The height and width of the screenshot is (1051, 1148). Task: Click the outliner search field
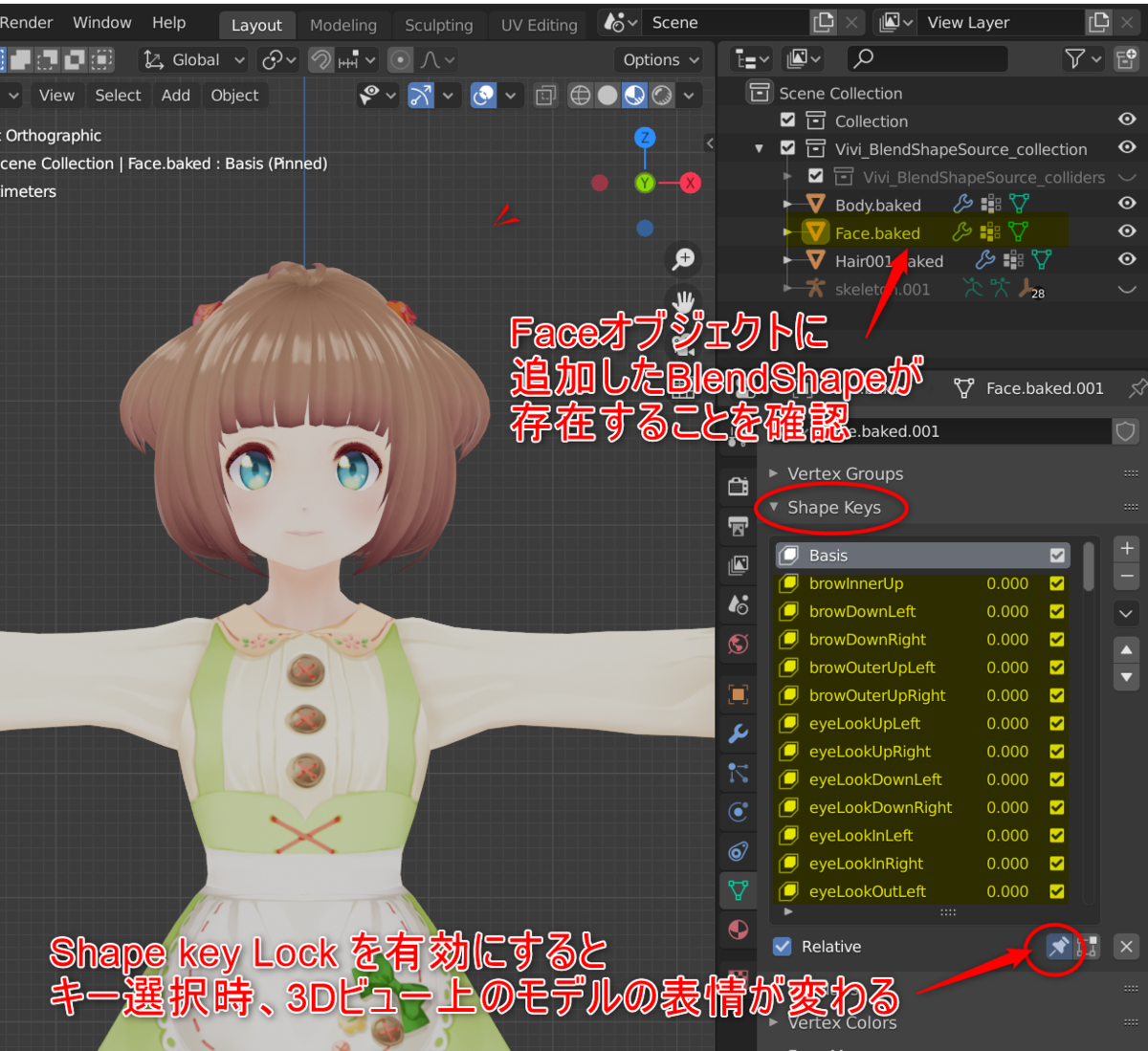pos(927,59)
